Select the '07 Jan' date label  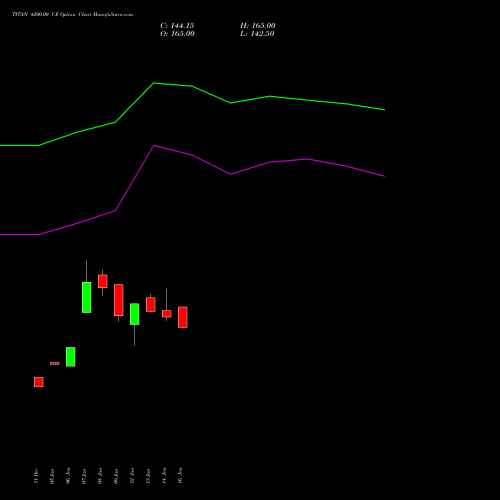click(x=84, y=476)
